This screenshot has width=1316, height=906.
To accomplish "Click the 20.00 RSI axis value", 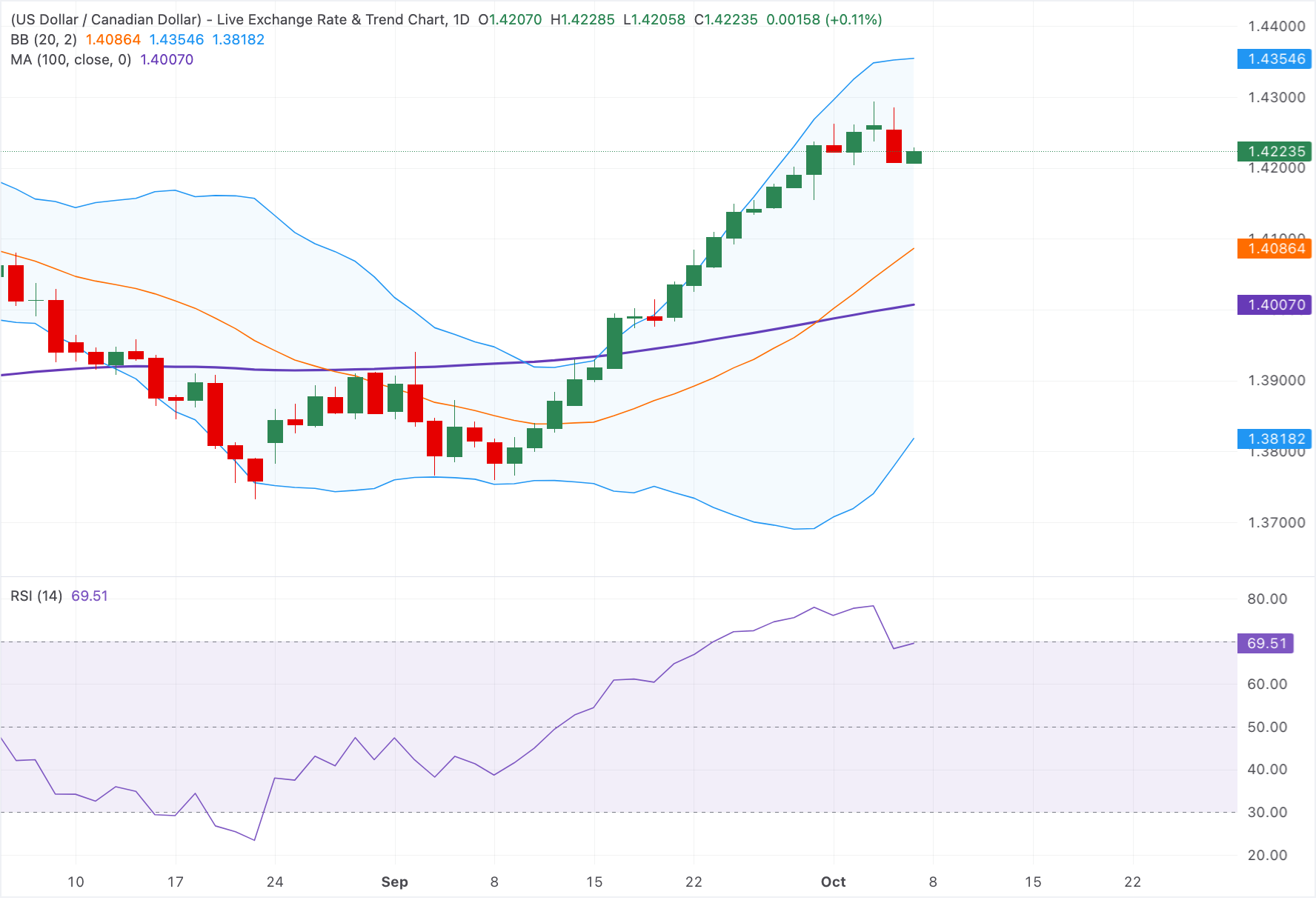I will [x=1267, y=855].
